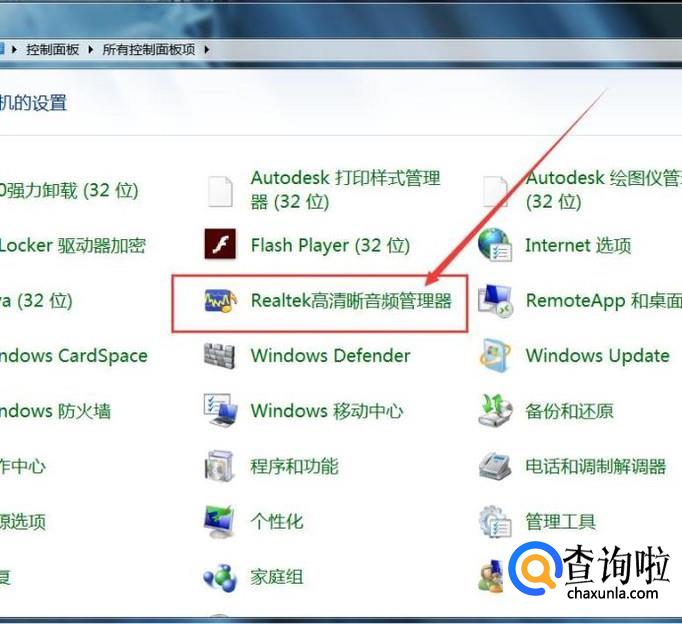
Task: Open the 程序和功能 icon
Action: (220, 466)
